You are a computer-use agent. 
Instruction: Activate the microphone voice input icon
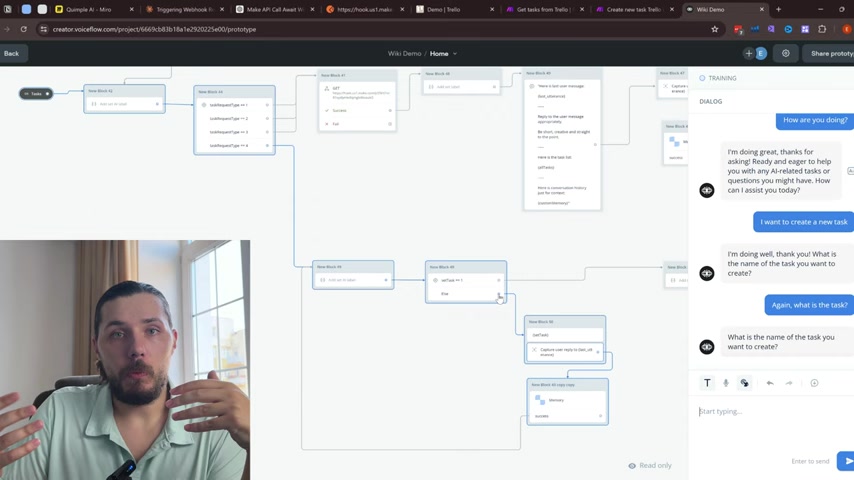click(725, 383)
